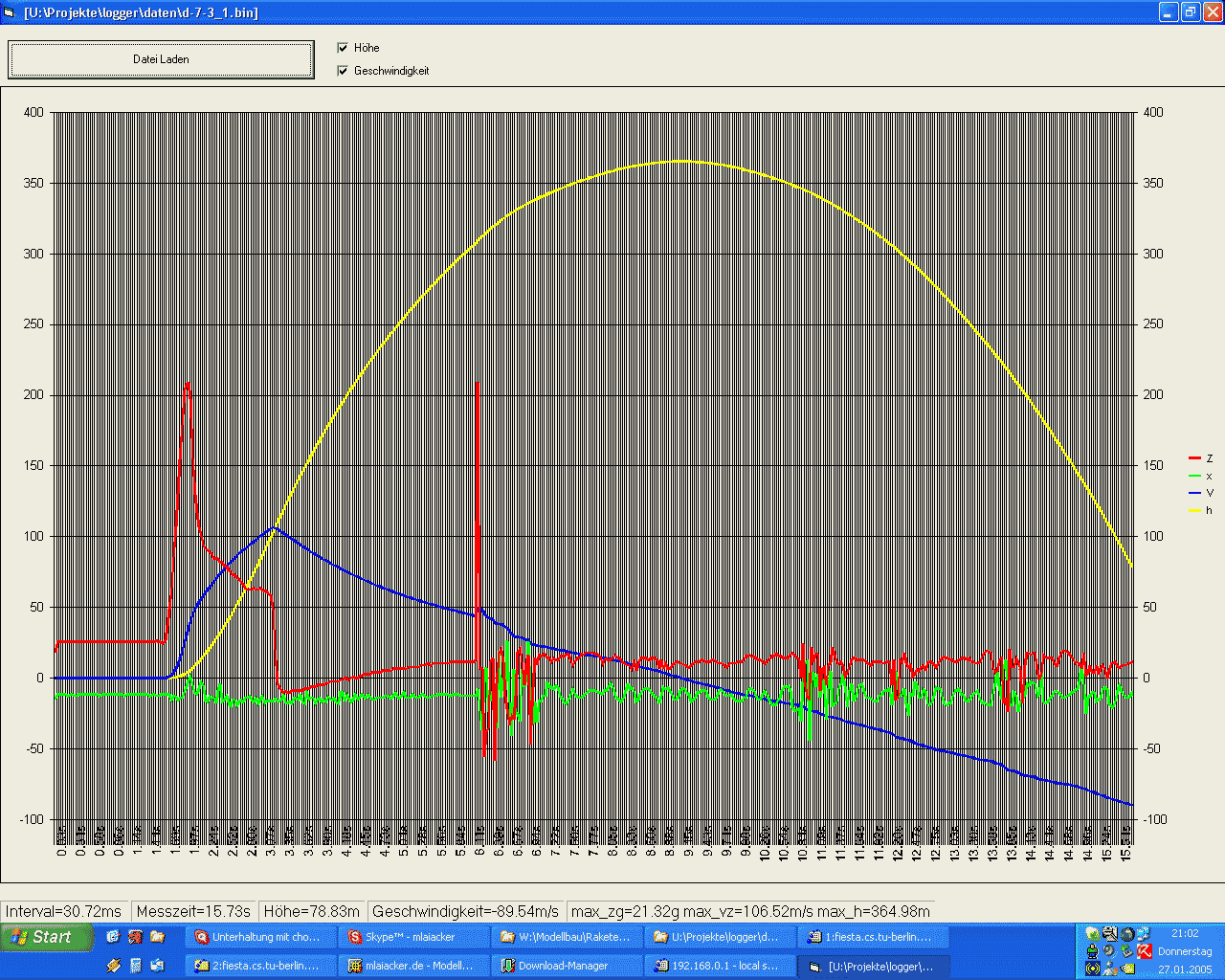Uncheck the Höhe checkbox
1225x980 pixels.
coord(343,48)
